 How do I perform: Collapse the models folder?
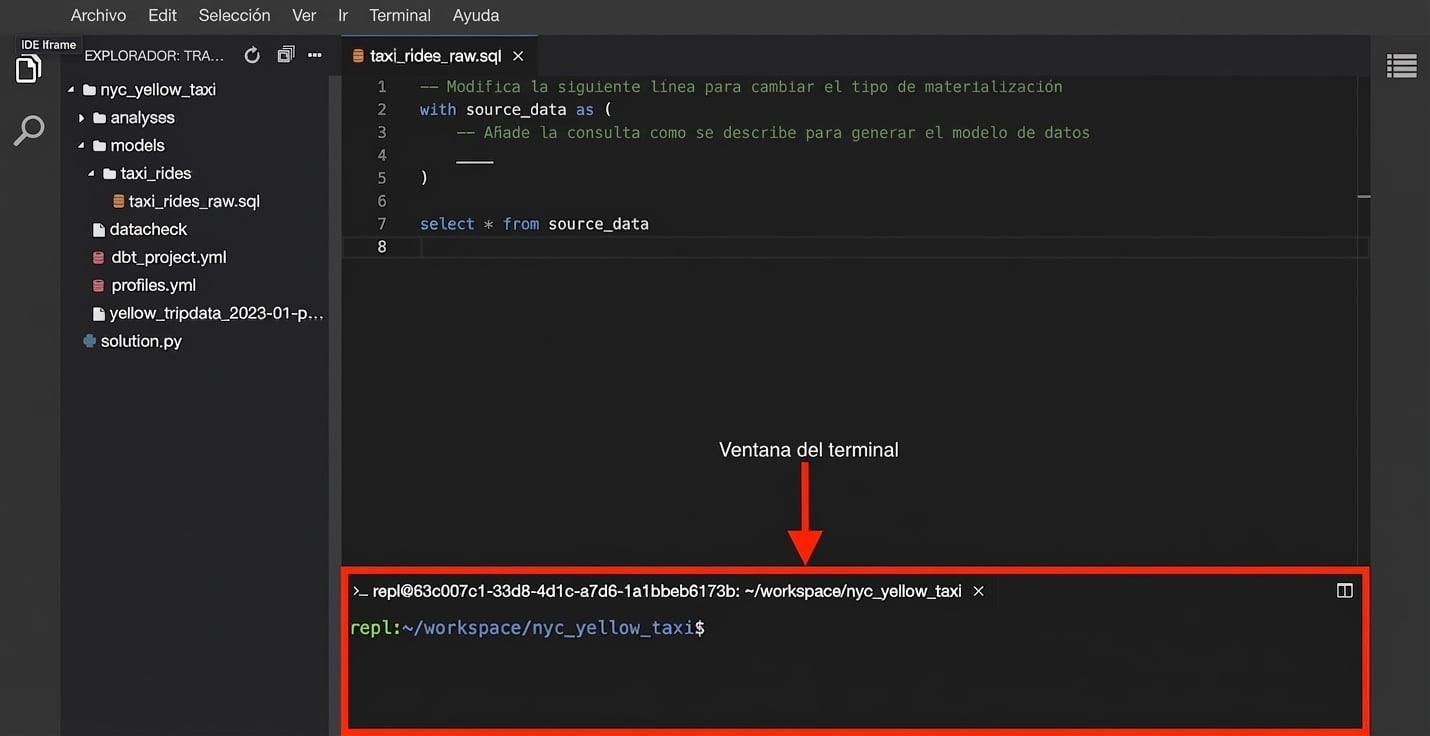[82, 145]
